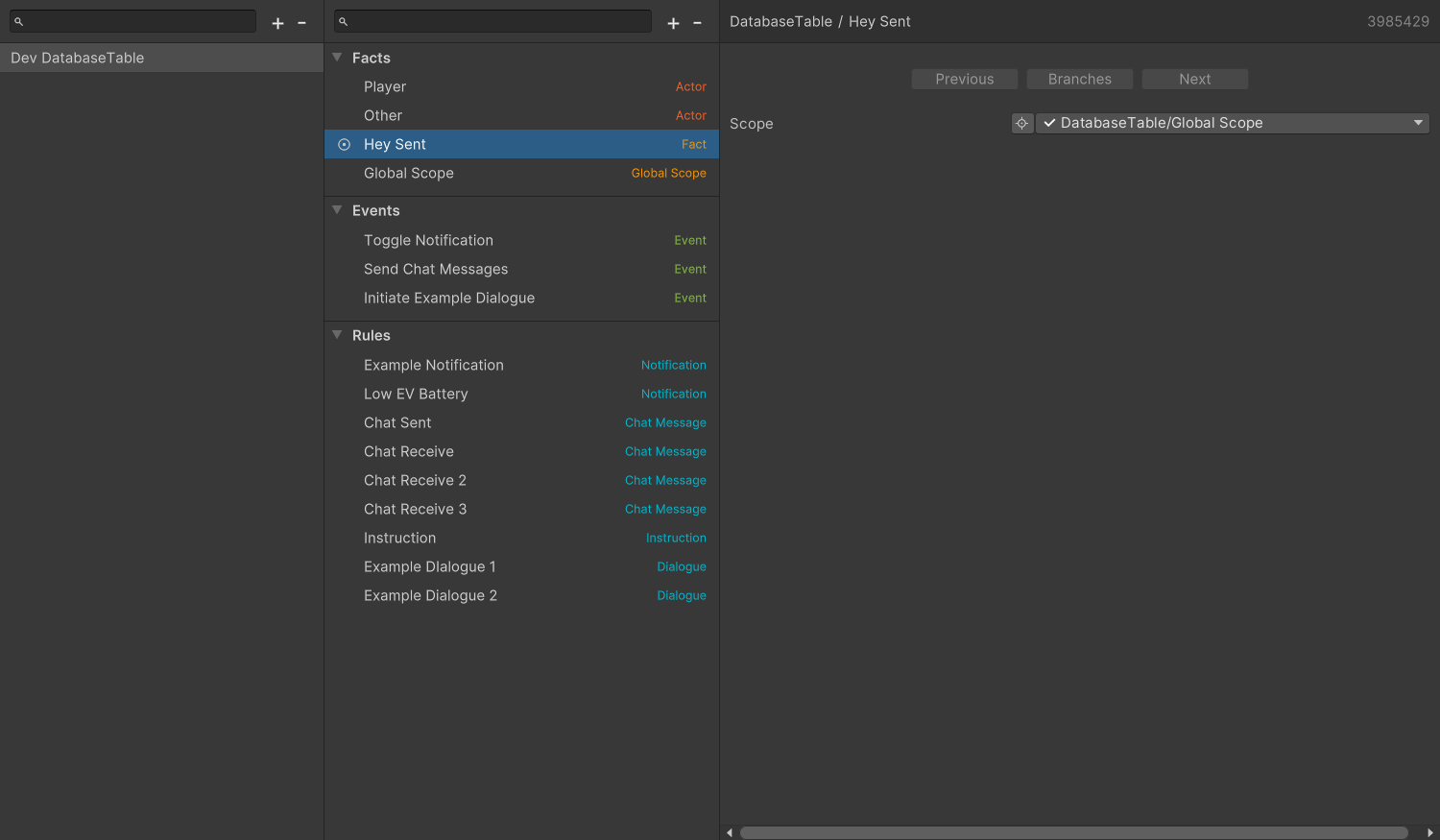Click the entry ID 3985429

click(x=1398, y=21)
